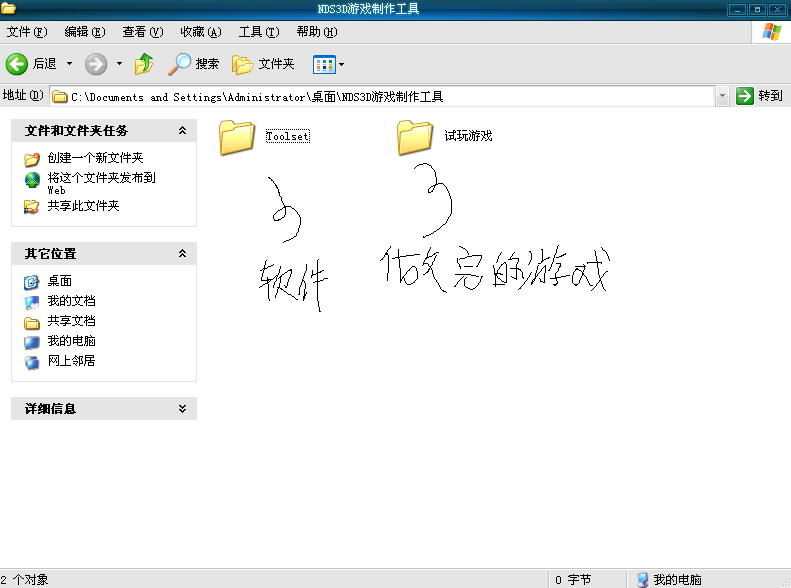
Task: Click the Toolset folder name
Action: 288,136
